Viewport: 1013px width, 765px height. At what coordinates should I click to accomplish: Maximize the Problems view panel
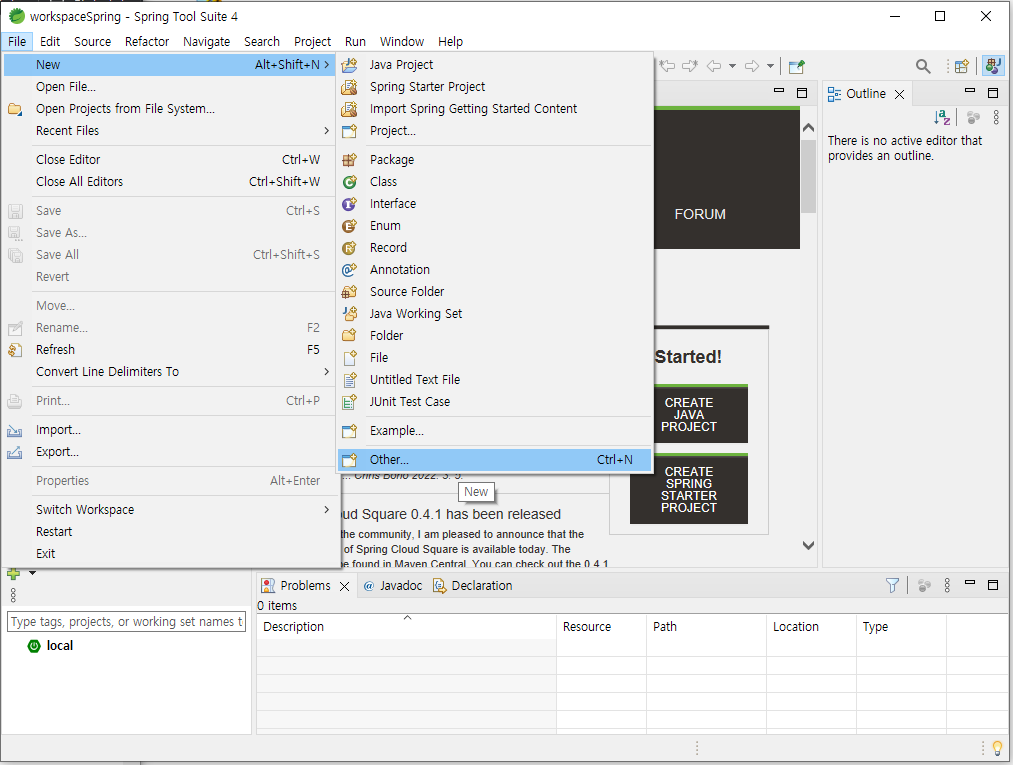click(993, 584)
